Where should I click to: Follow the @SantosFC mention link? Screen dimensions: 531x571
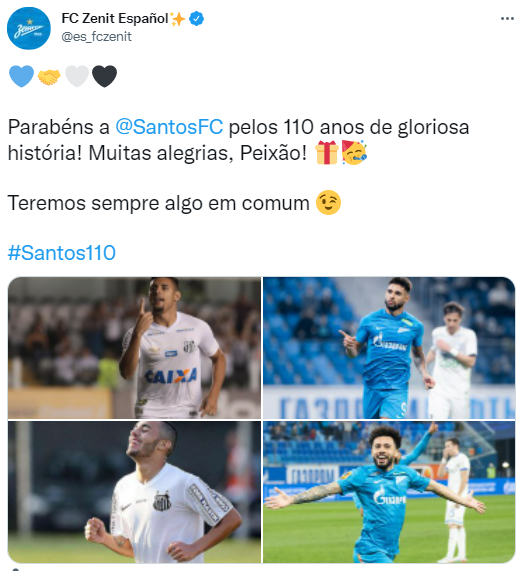coord(169,127)
